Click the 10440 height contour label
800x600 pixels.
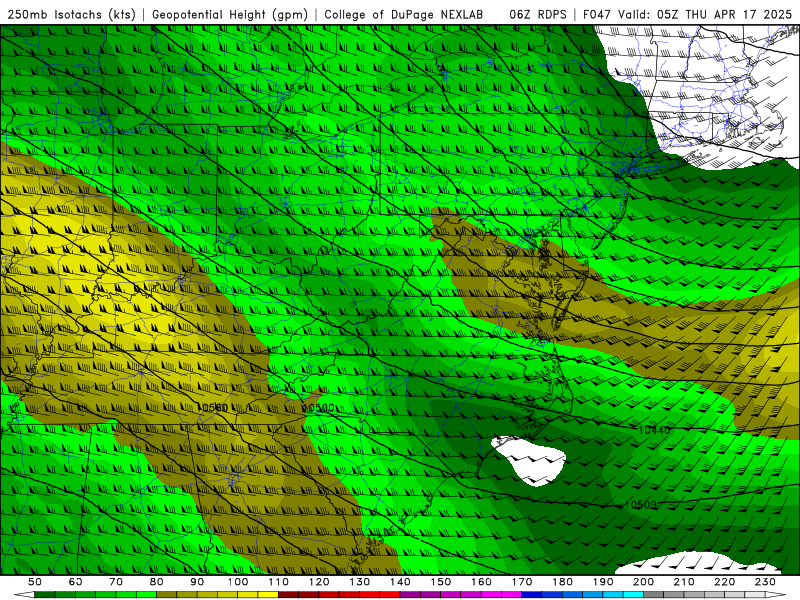tap(654, 430)
